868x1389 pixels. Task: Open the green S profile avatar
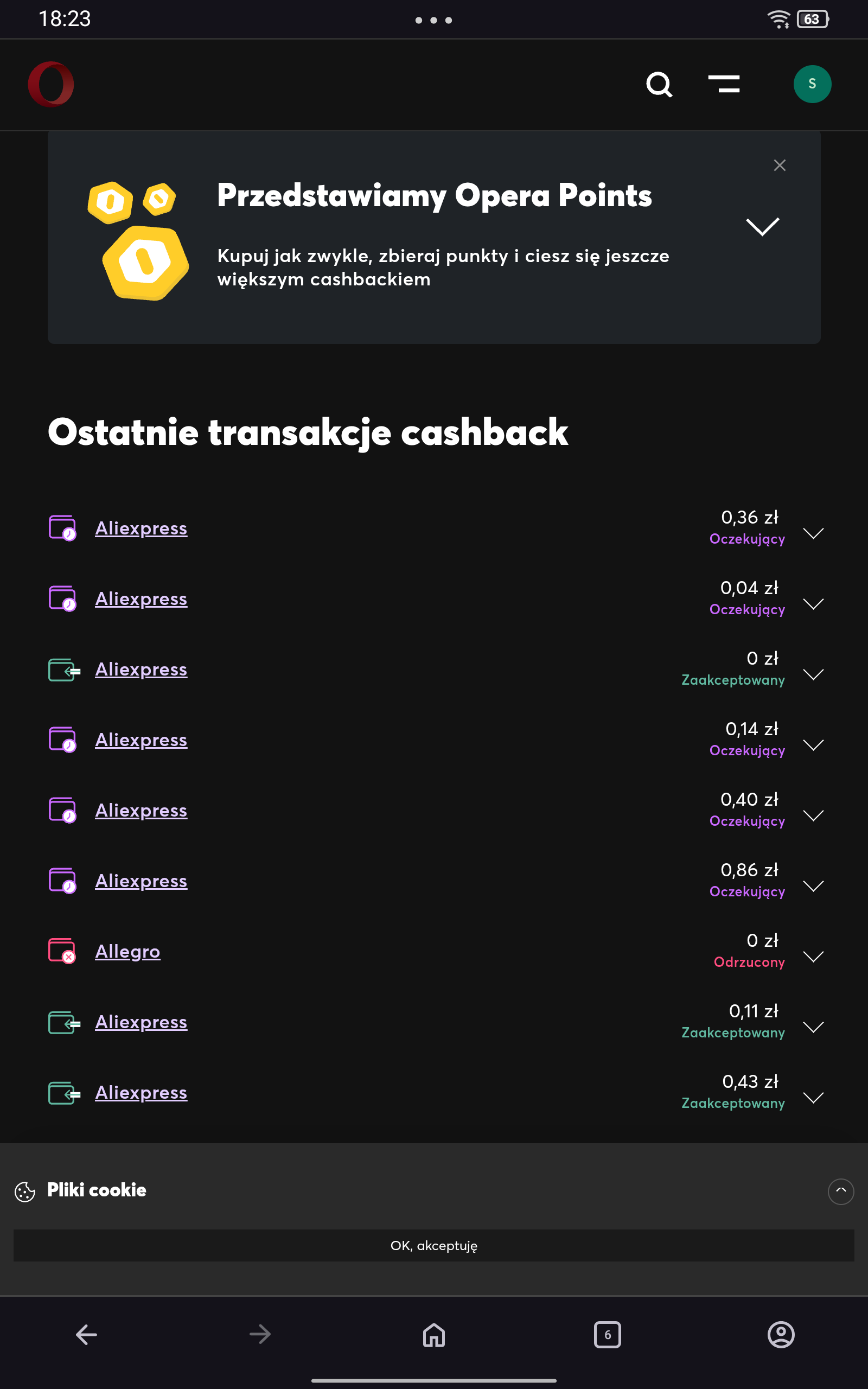812,85
